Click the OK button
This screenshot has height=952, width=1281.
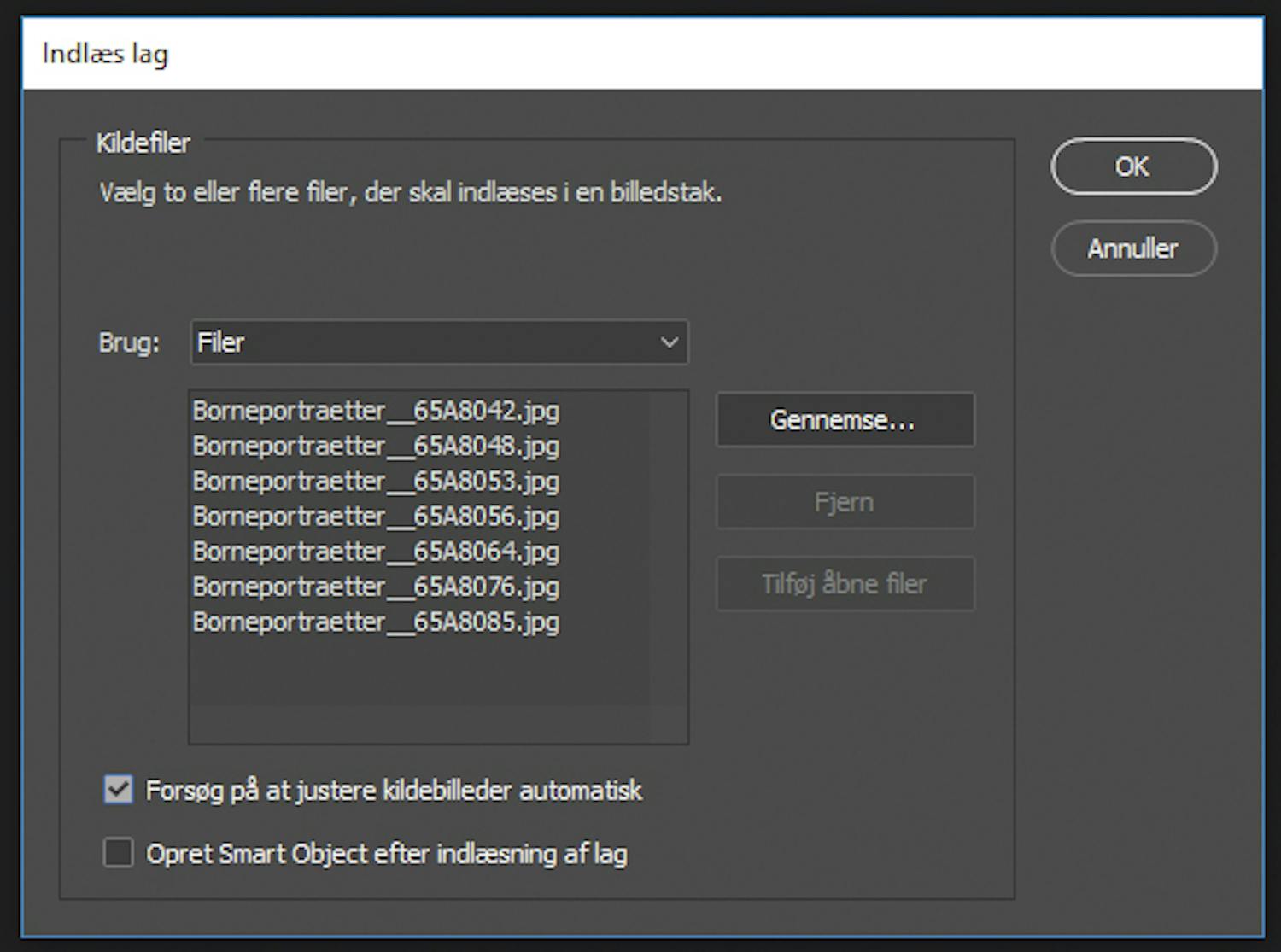click(1132, 166)
